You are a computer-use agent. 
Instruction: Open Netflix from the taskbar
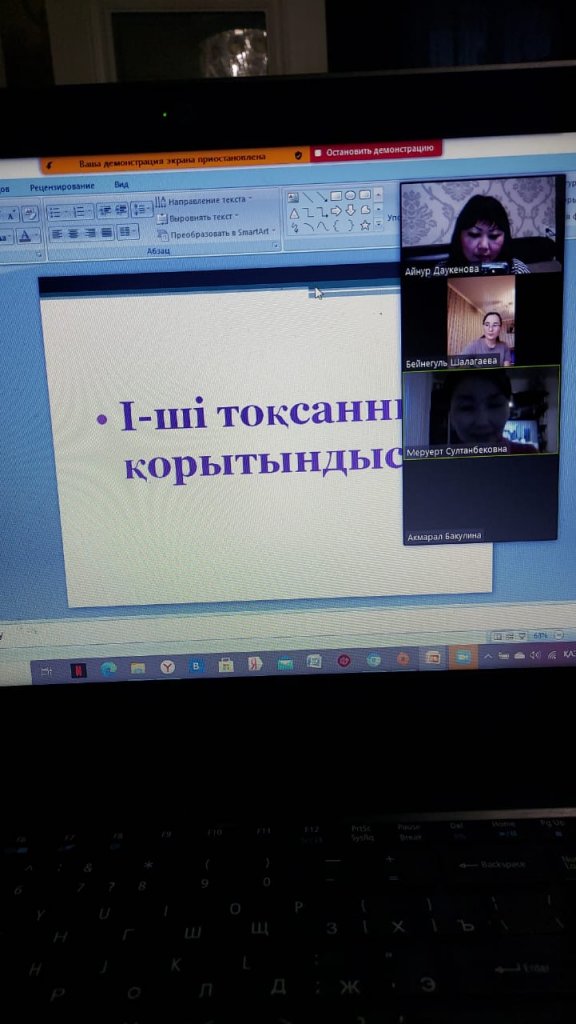78,669
